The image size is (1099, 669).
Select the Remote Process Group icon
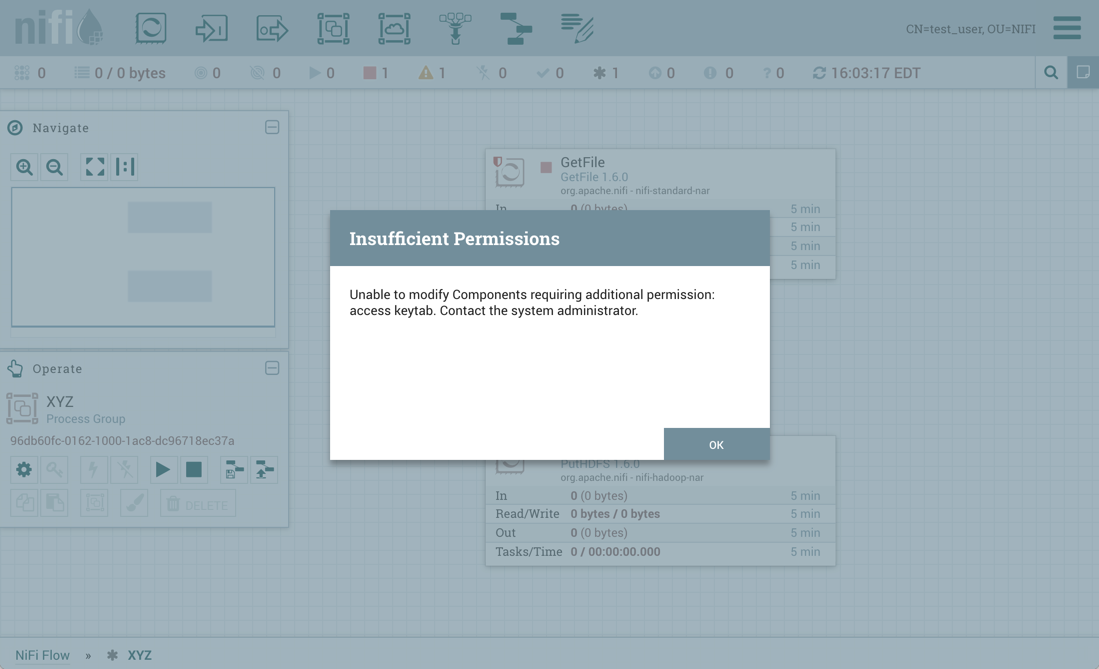click(x=394, y=28)
